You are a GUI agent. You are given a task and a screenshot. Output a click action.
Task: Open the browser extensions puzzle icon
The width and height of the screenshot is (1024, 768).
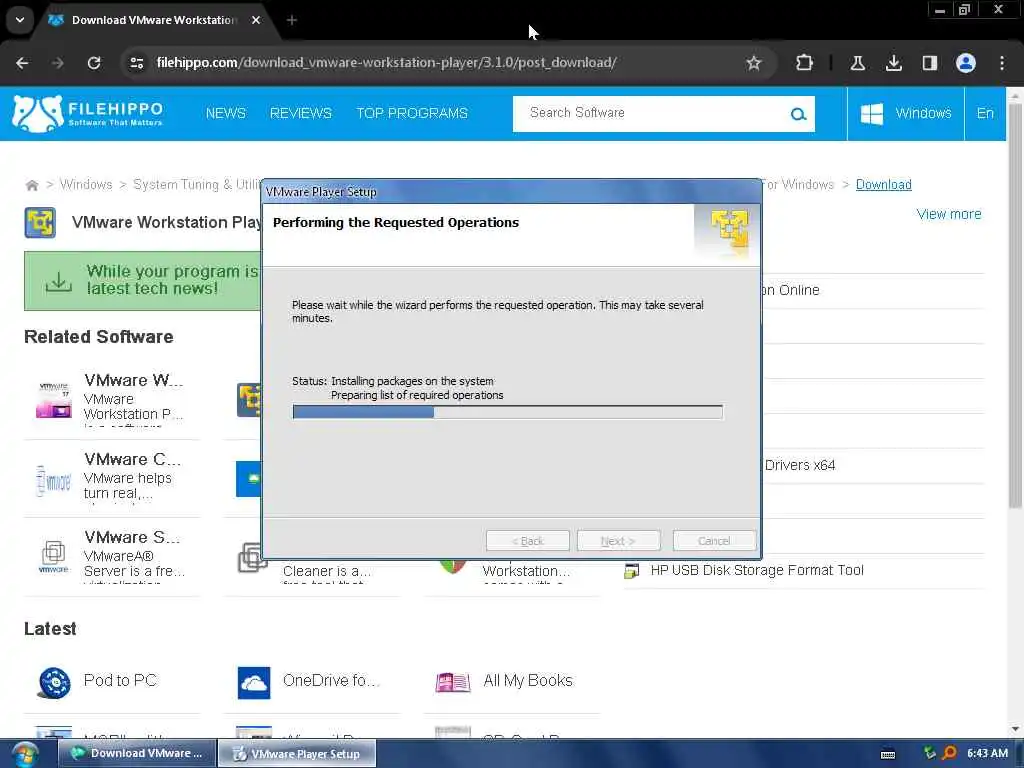coord(805,63)
